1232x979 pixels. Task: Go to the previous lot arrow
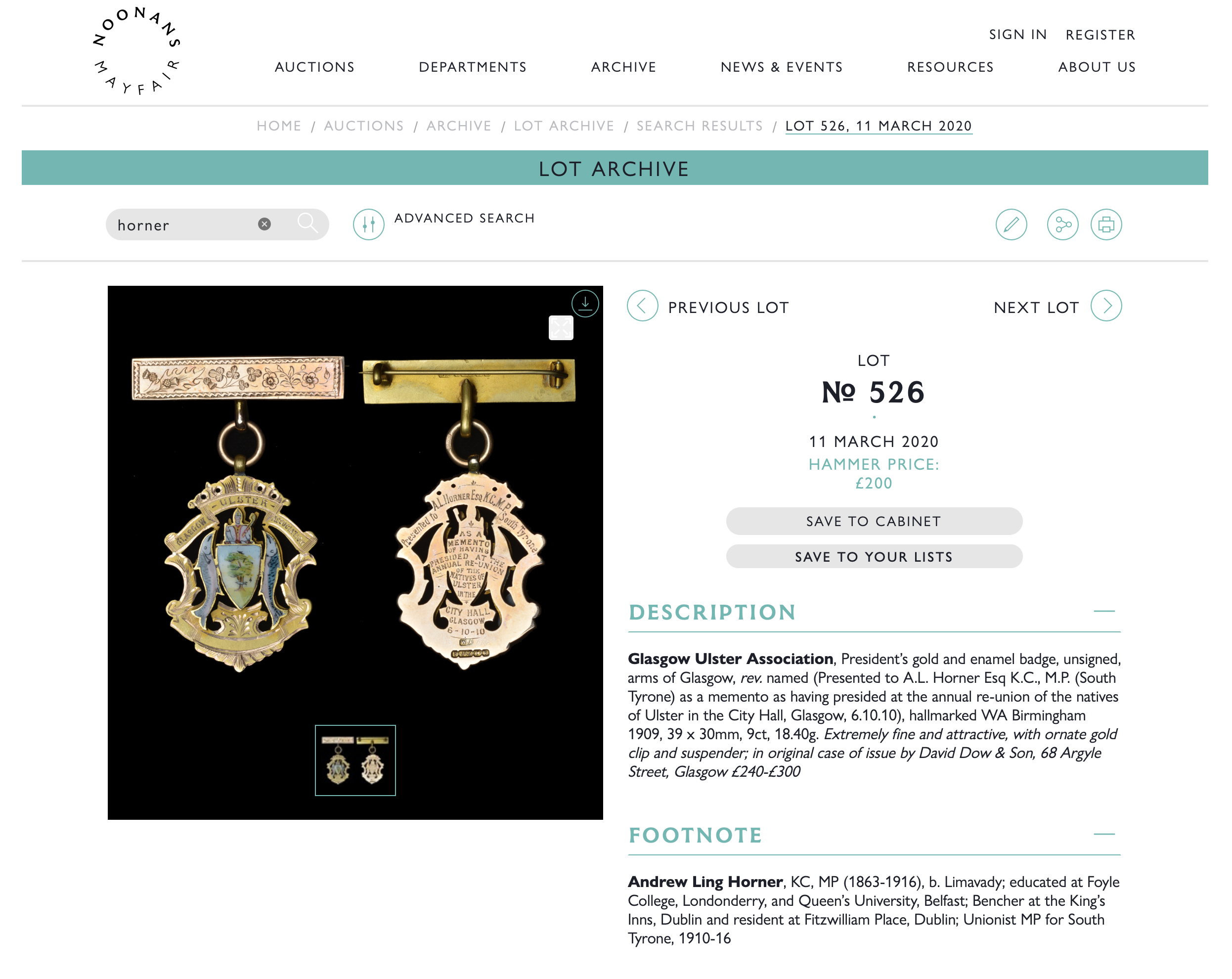coord(642,306)
